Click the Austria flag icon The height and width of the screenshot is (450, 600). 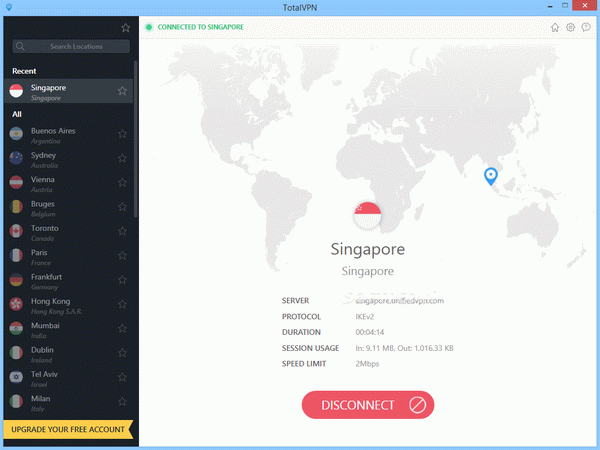pyautogui.click(x=16, y=183)
